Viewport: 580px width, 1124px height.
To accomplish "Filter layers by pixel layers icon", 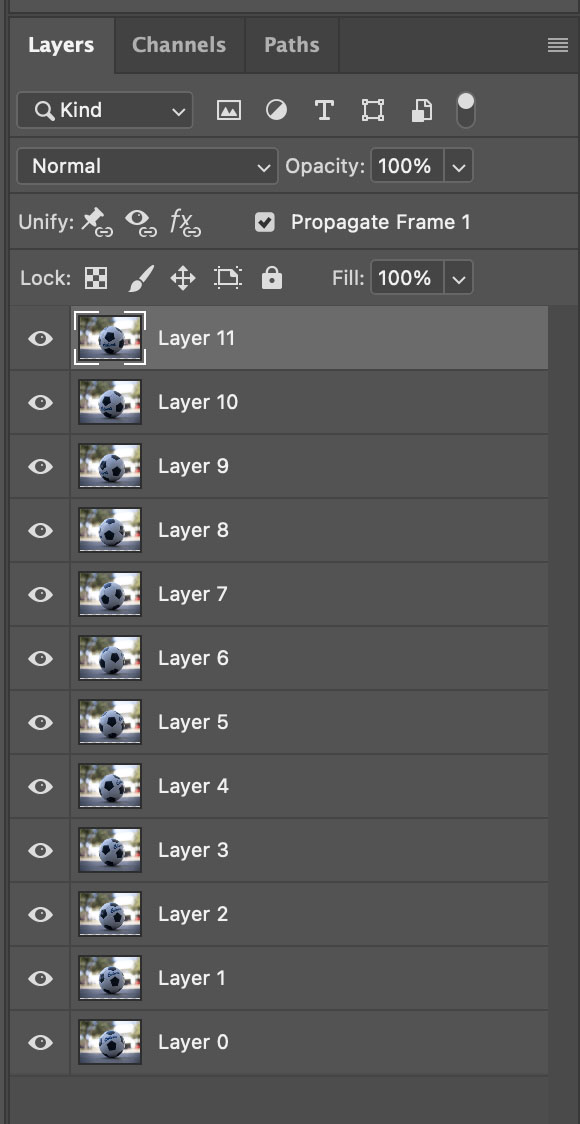I will (x=229, y=110).
